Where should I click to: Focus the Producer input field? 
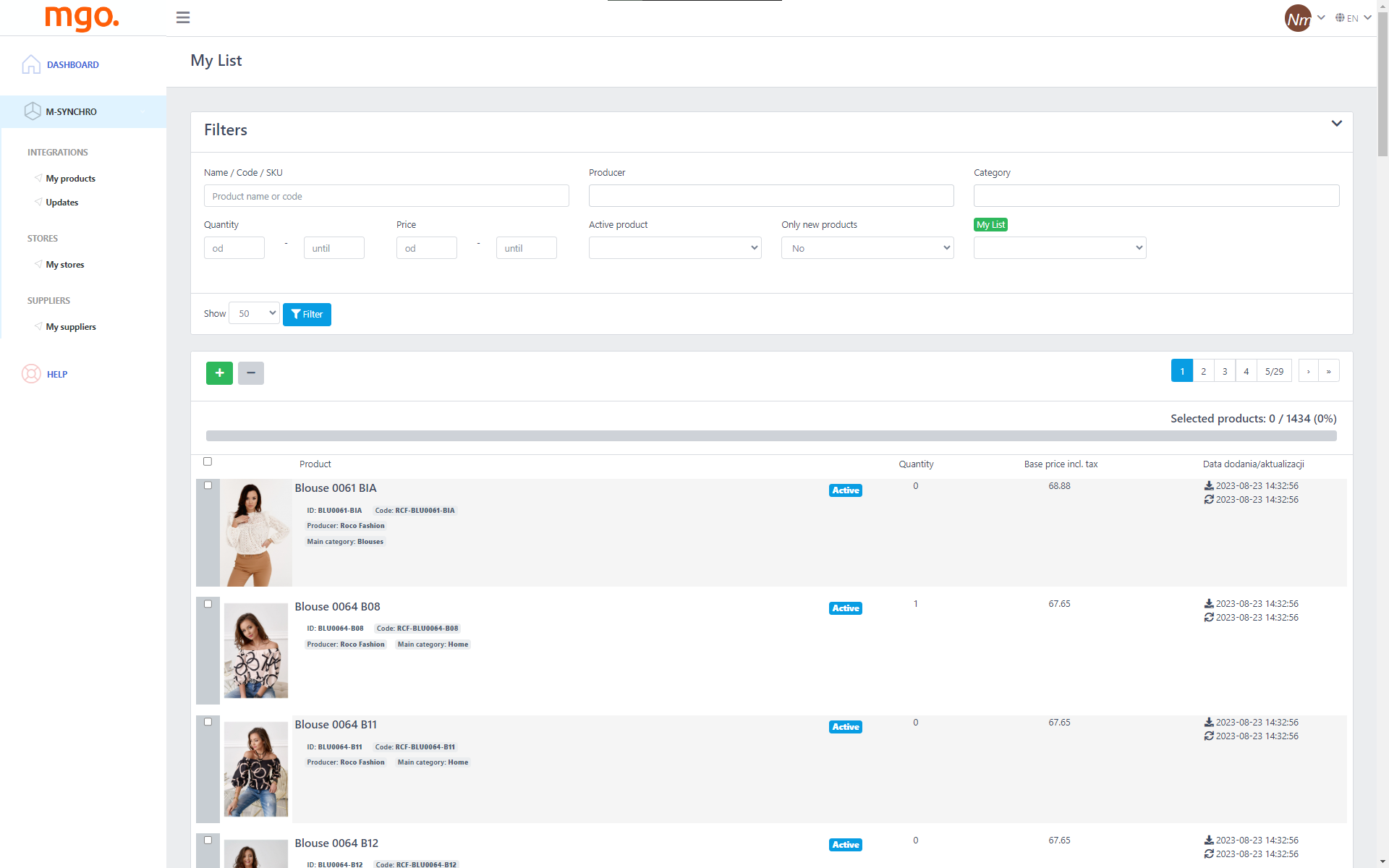(771, 196)
